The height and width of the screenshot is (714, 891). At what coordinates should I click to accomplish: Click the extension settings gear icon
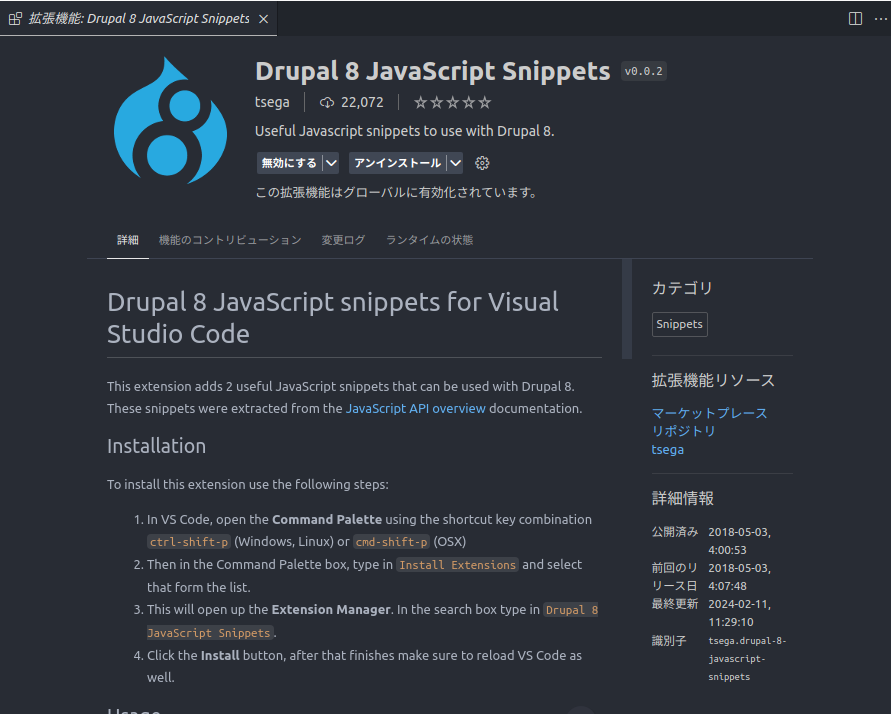(x=482, y=163)
